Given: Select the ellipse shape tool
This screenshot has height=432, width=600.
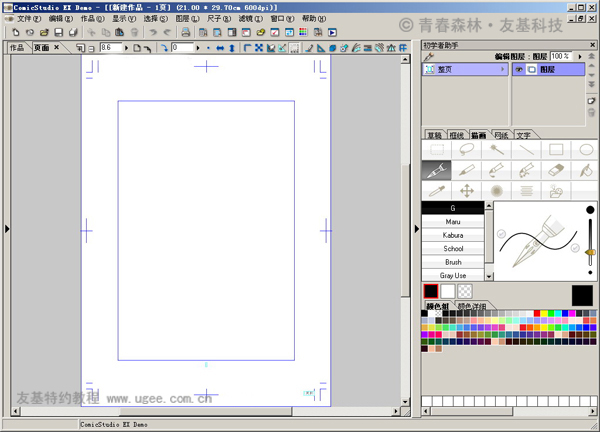Looking at the screenshot, I should tap(586, 150).
